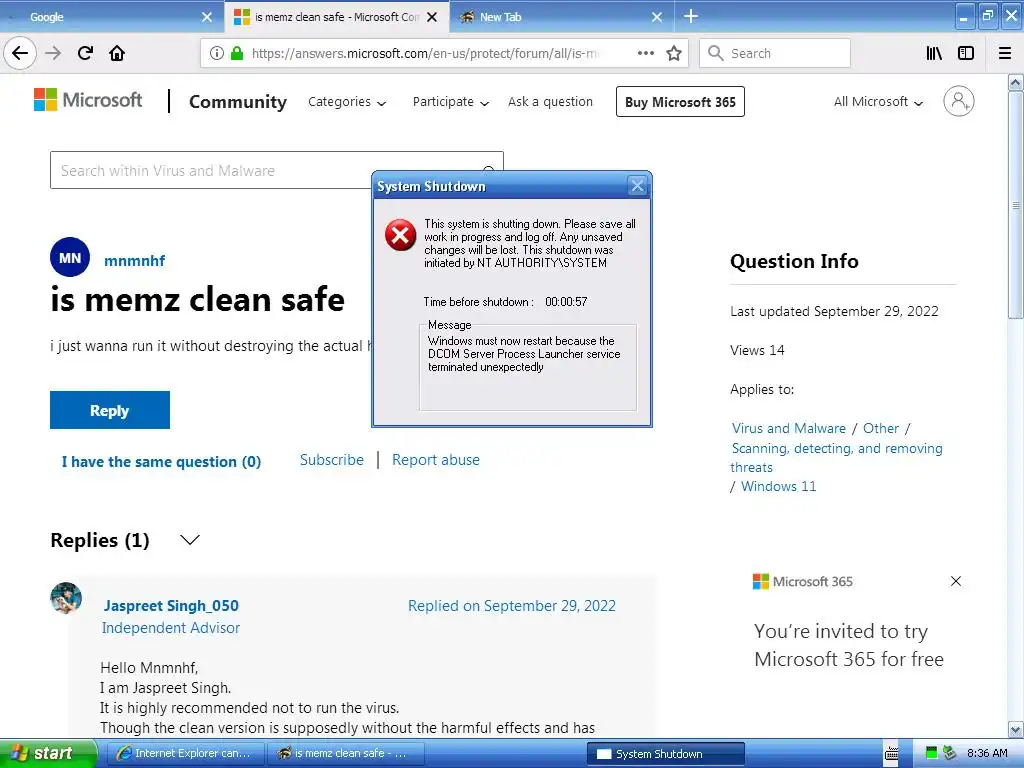Click the on-screen keyboard tray icon
The width and height of the screenshot is (1024, 768).
coord(891,754)
